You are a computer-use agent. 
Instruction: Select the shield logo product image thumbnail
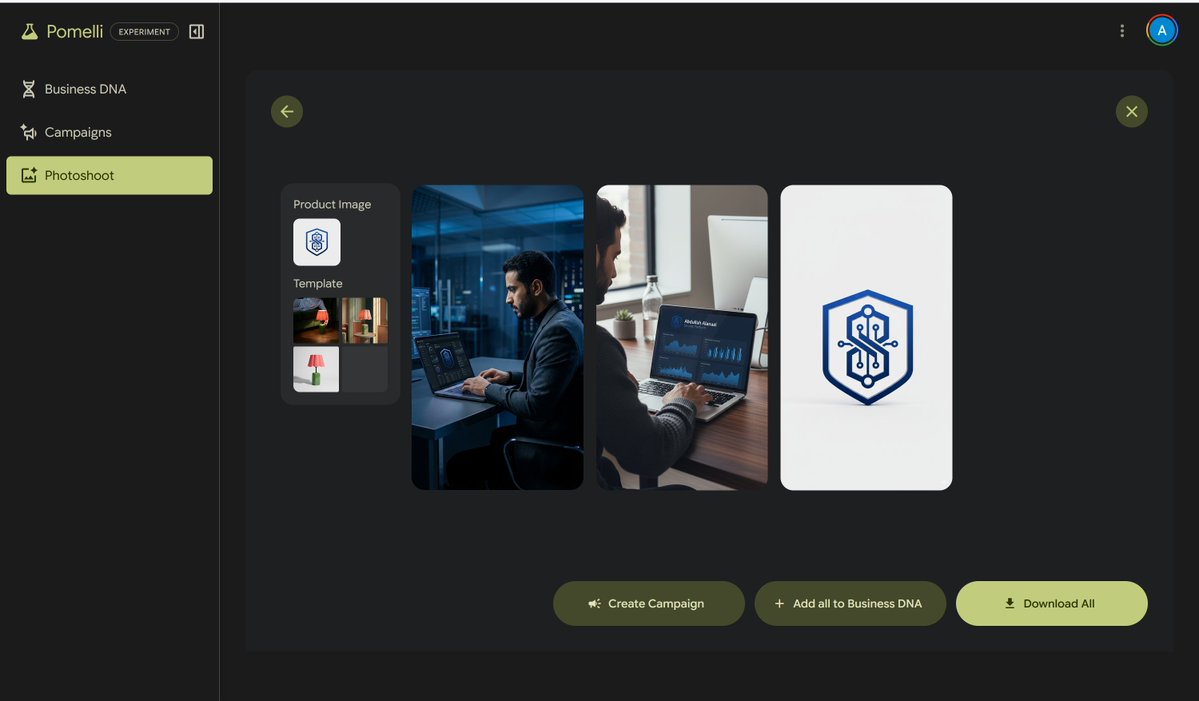click(x=317, y=242)
